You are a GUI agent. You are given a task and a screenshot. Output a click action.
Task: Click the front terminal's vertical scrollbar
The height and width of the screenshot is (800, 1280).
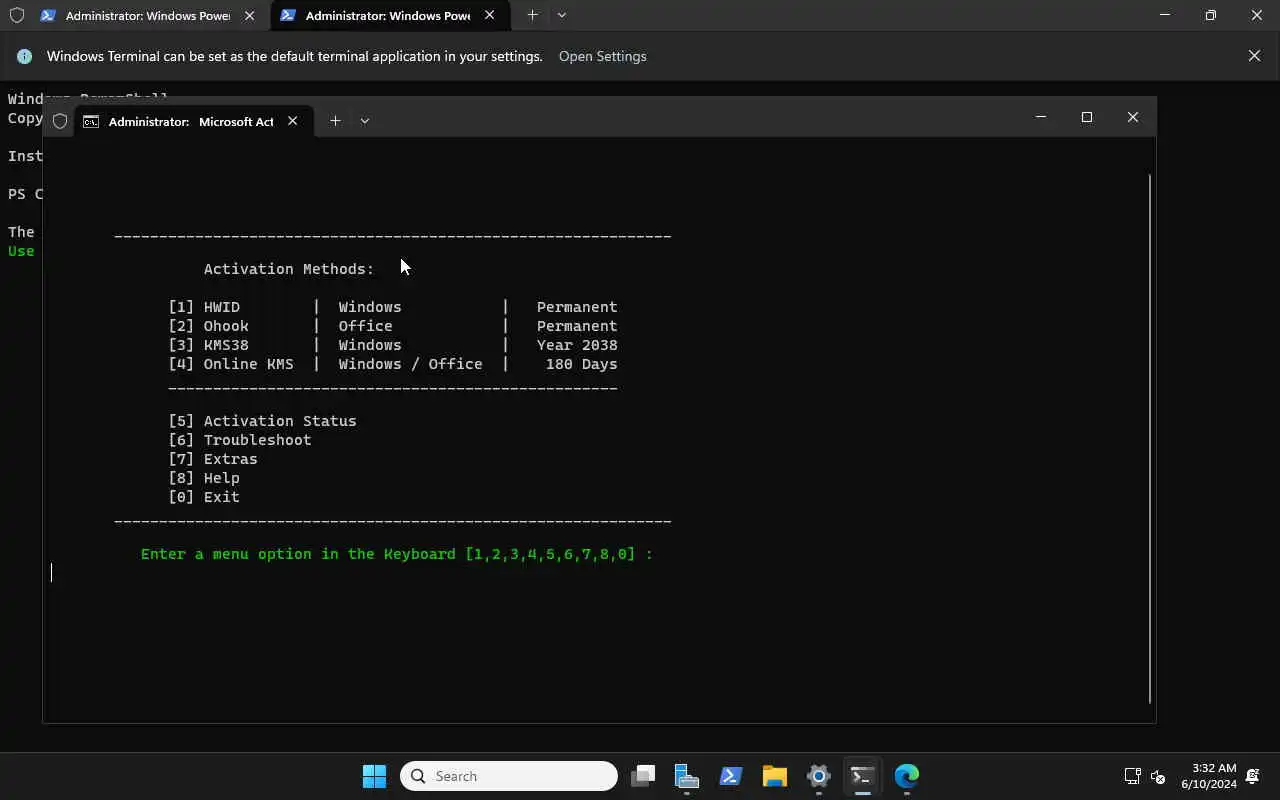click(1150, 438)
